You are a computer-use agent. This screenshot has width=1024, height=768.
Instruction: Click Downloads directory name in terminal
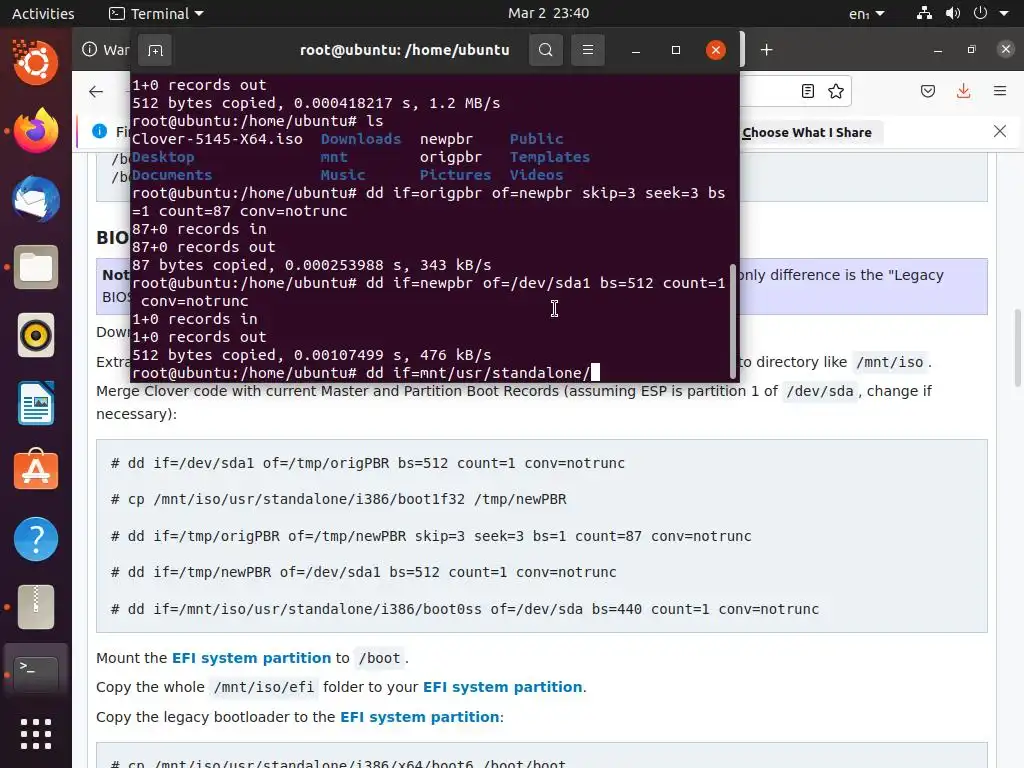coord(360,139)
